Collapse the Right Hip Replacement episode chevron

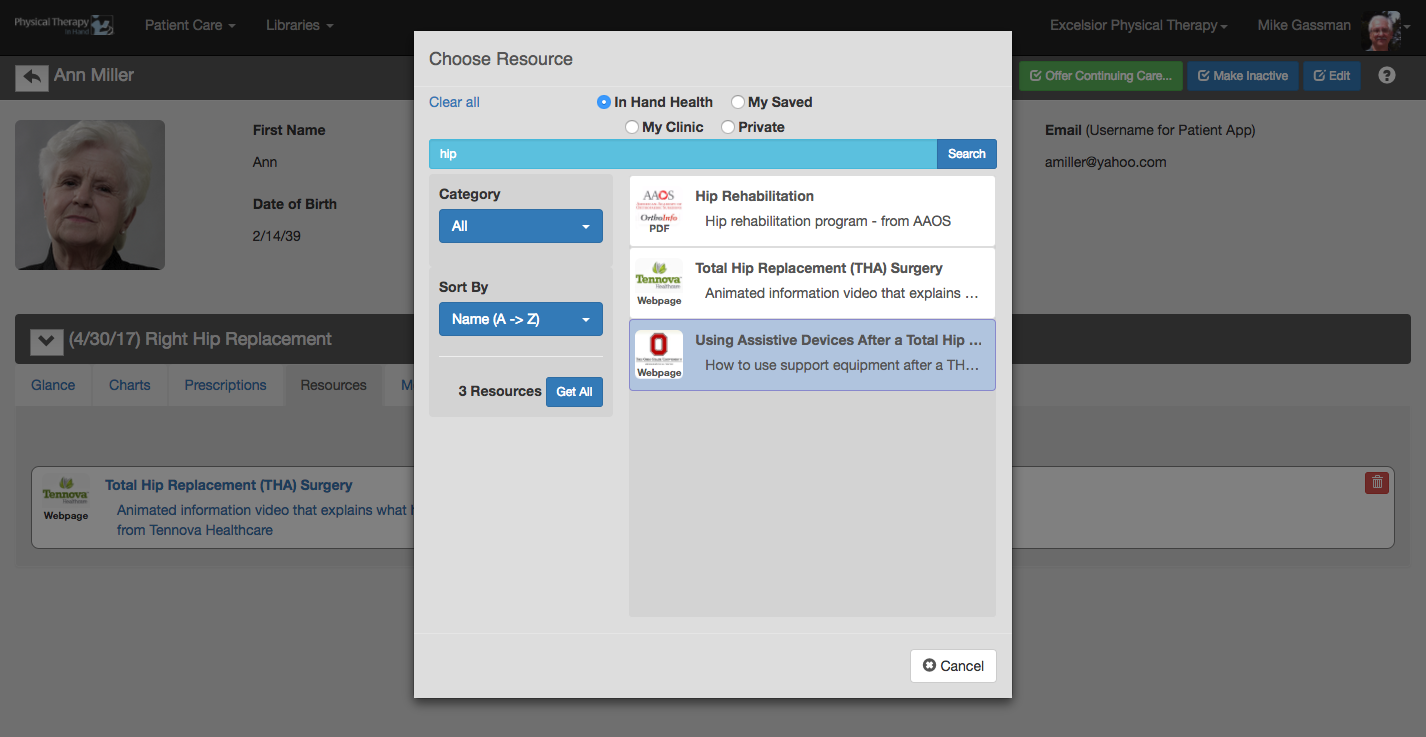point(46,341)
